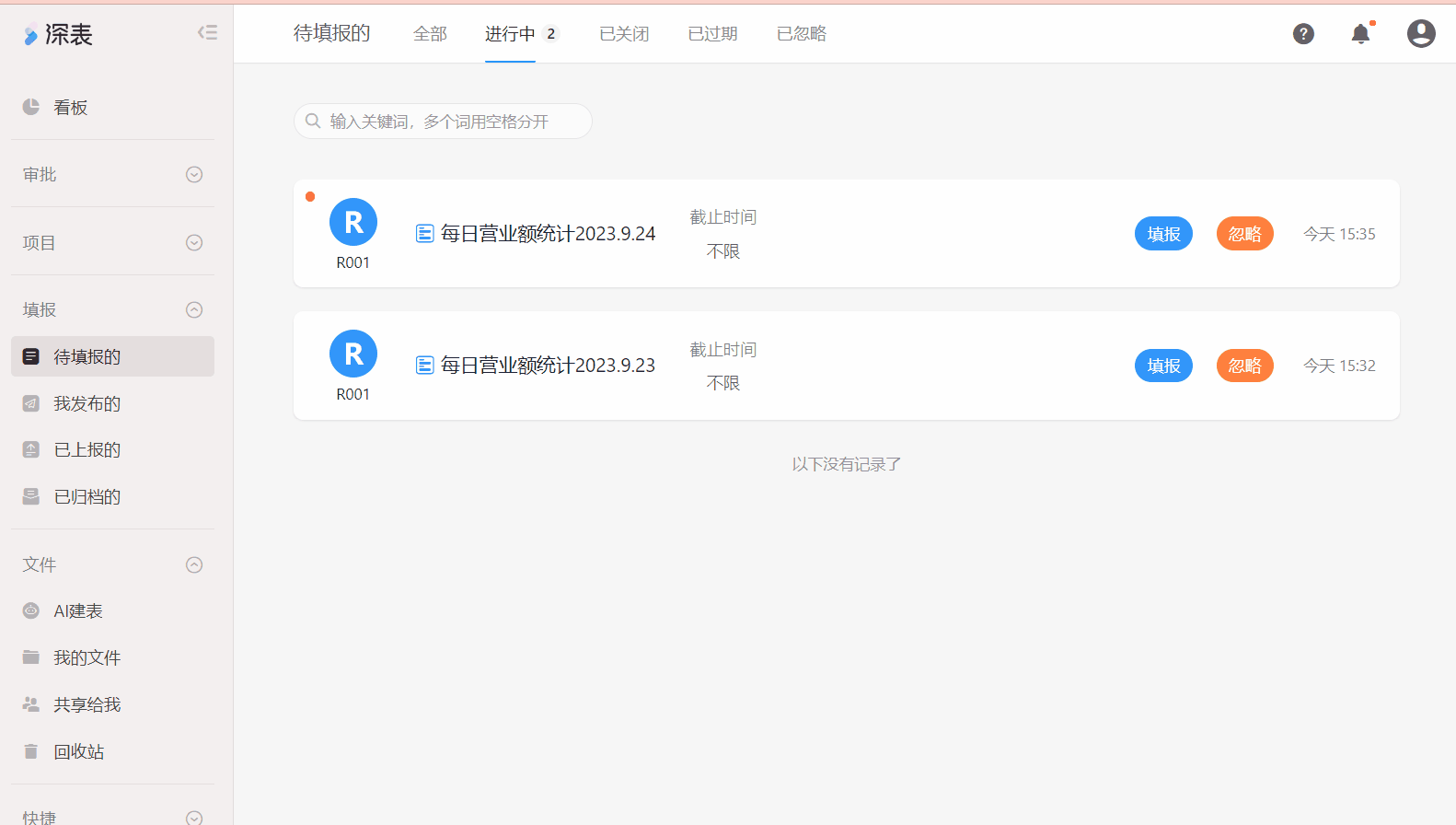Collapse the left sidebar panel

pyautogui.click(x=207, y=33)
